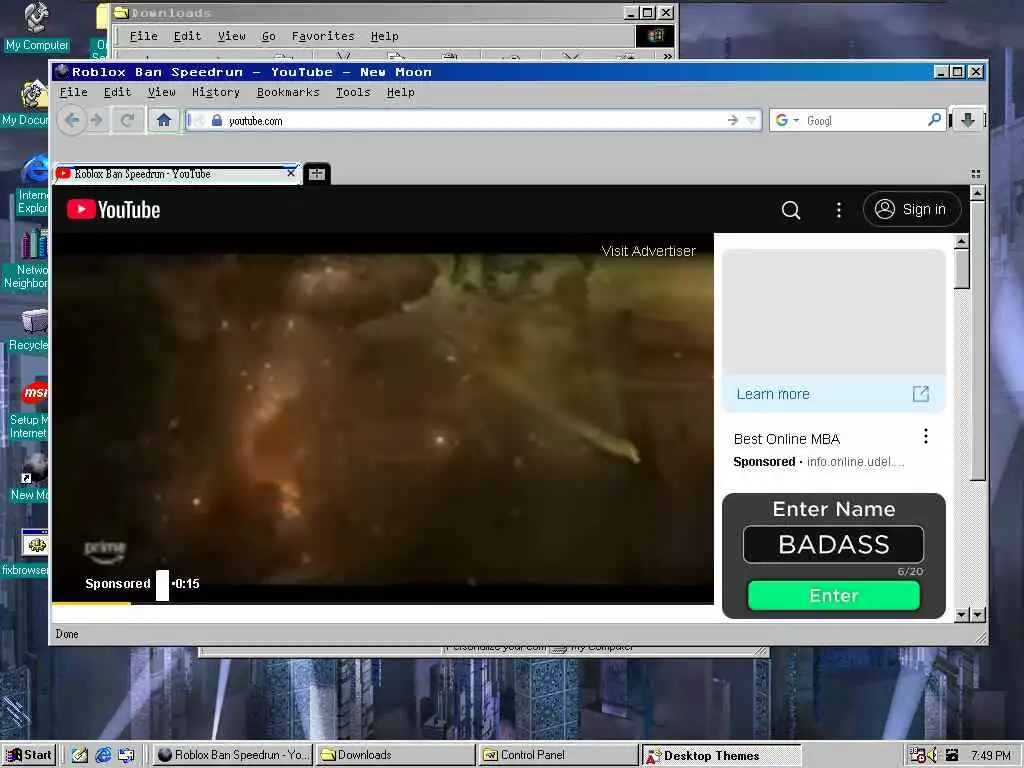Click the 7:49 PM clock
Image resolution: width=1024 pixels, height=768 pixels.
coord(990,756)
